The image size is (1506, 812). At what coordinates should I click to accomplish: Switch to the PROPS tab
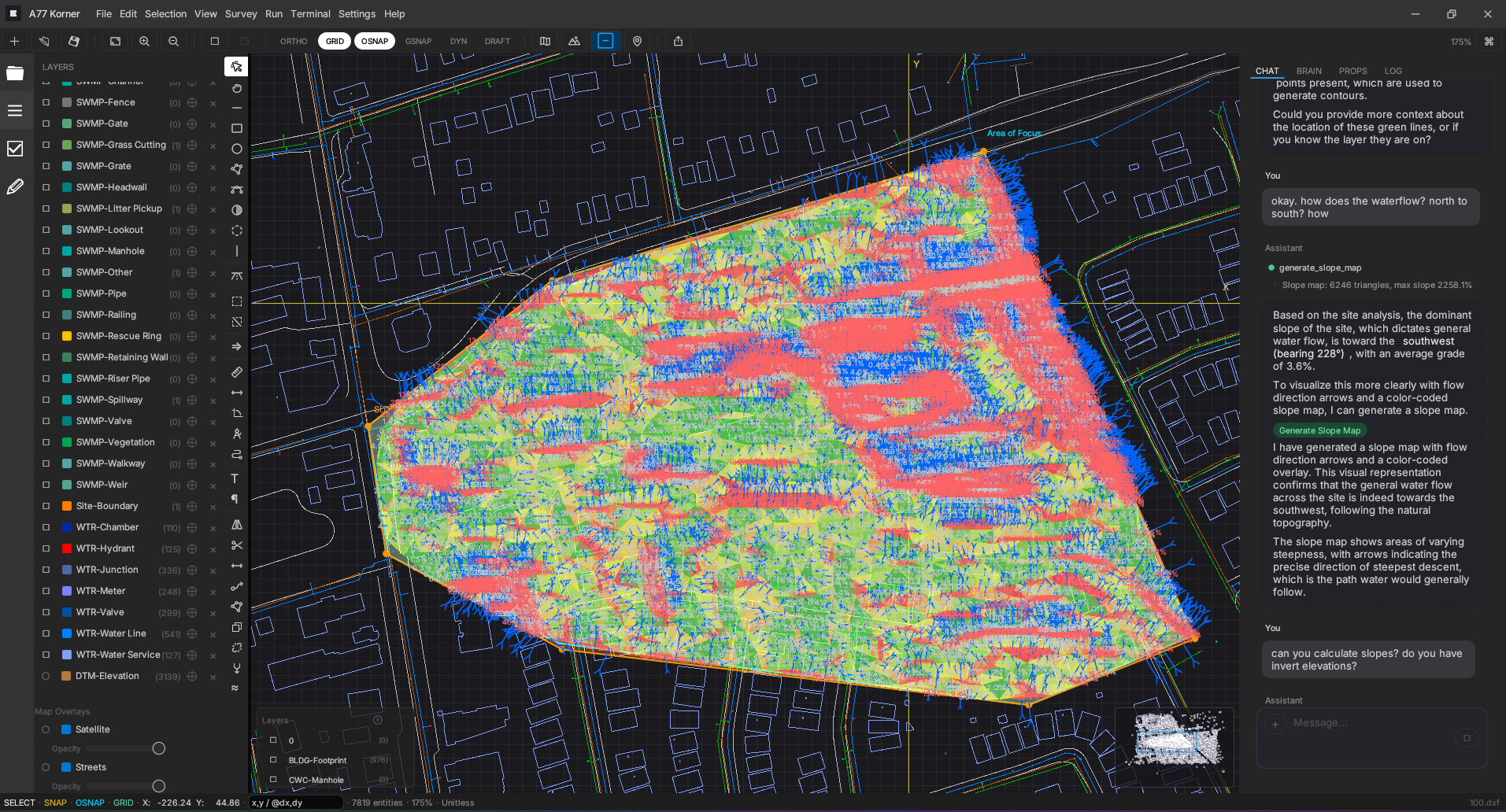coord(1352,71)
